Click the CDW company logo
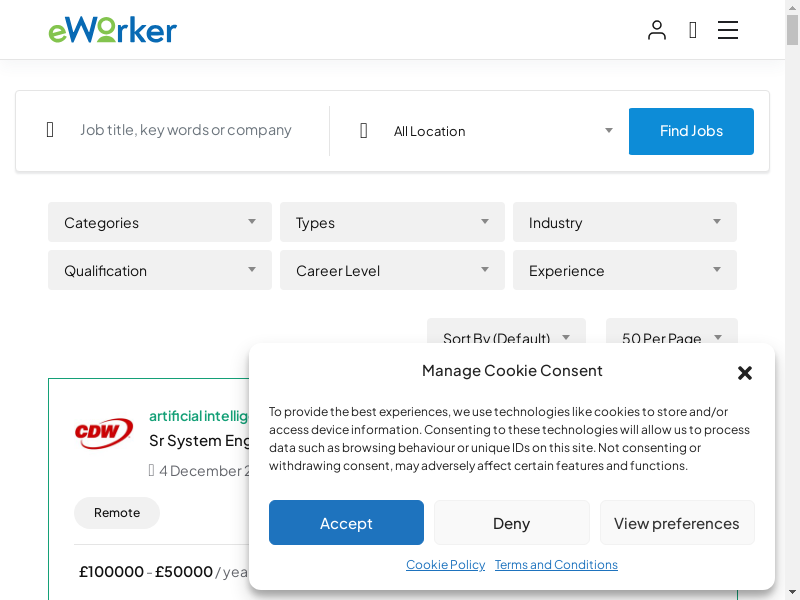 [x=104, y=432]
